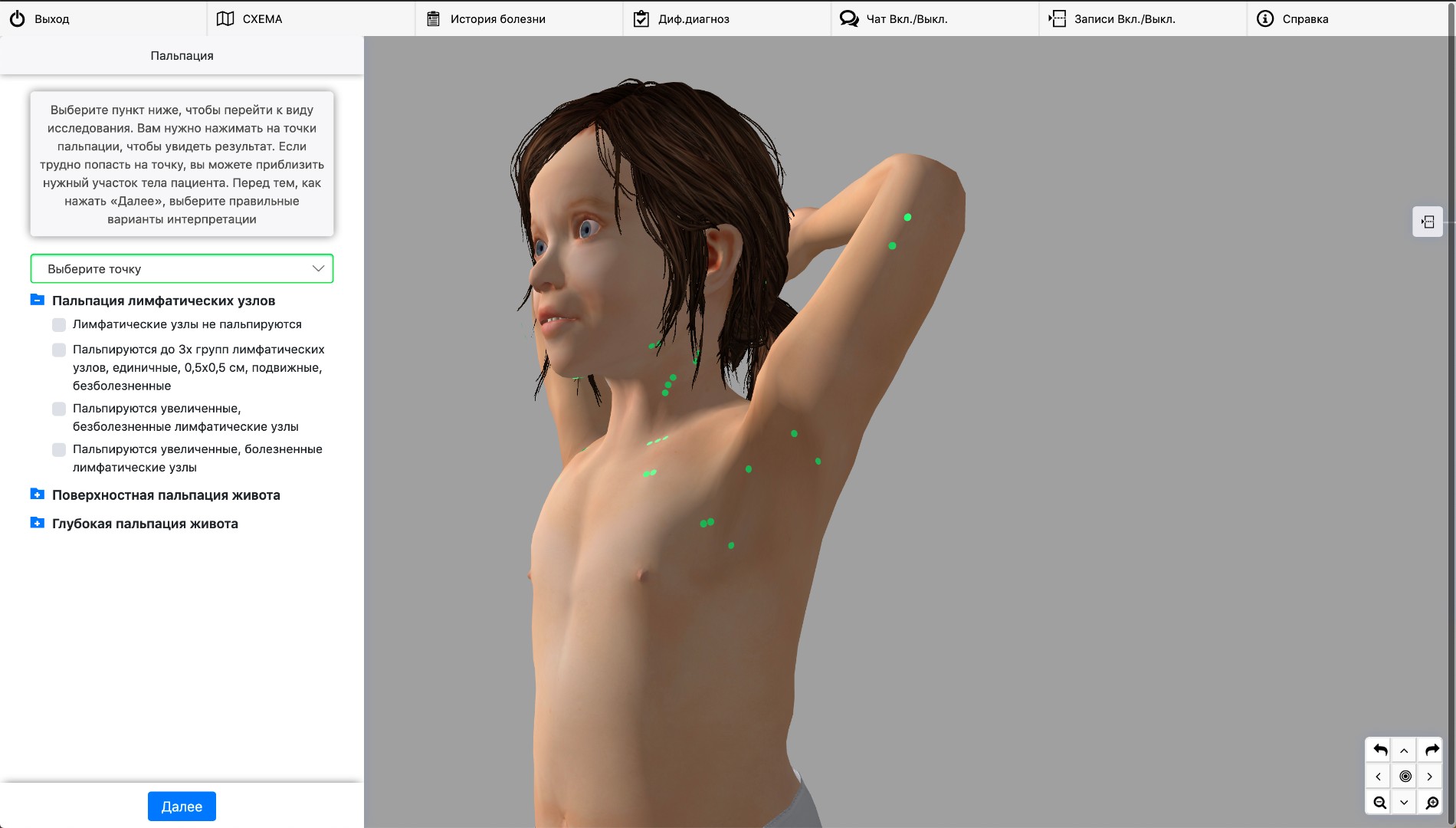Click 'Выход' to exit

(x=51, y=19)
